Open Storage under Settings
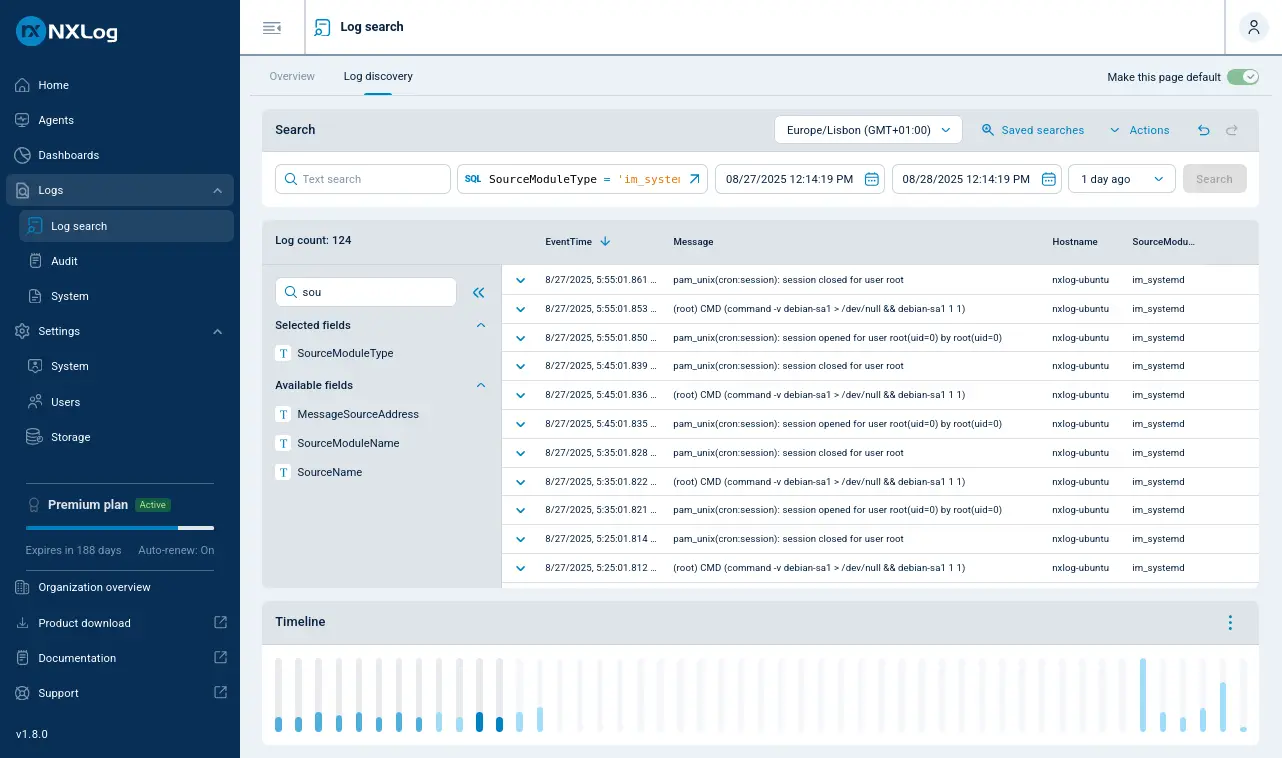 [126, 437]
